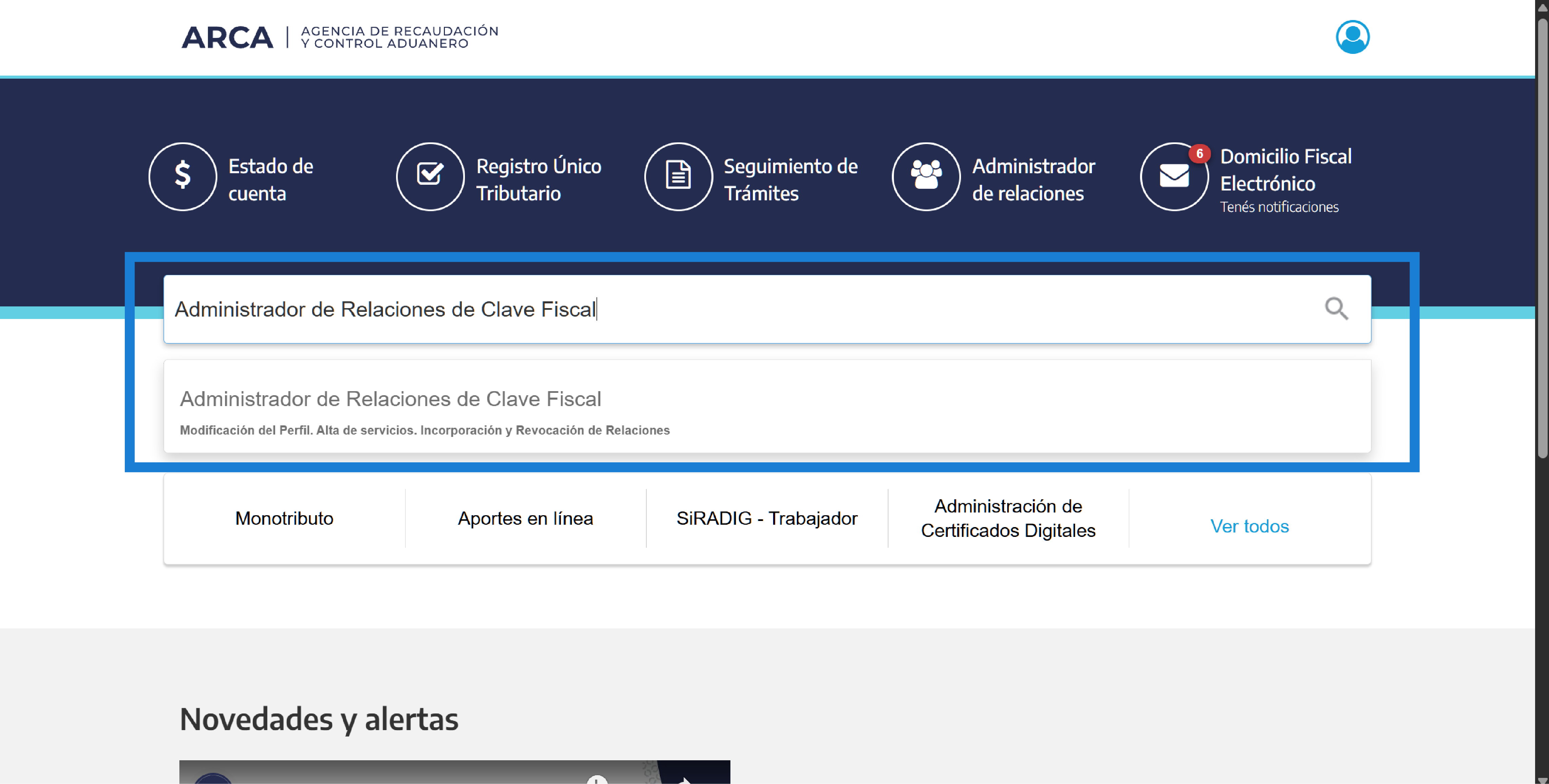This screenshot has height=784, width=1549.
Task: Open Seguimiento de Trámites document icon
Action: pyautogui.click(x=678, y=176)
